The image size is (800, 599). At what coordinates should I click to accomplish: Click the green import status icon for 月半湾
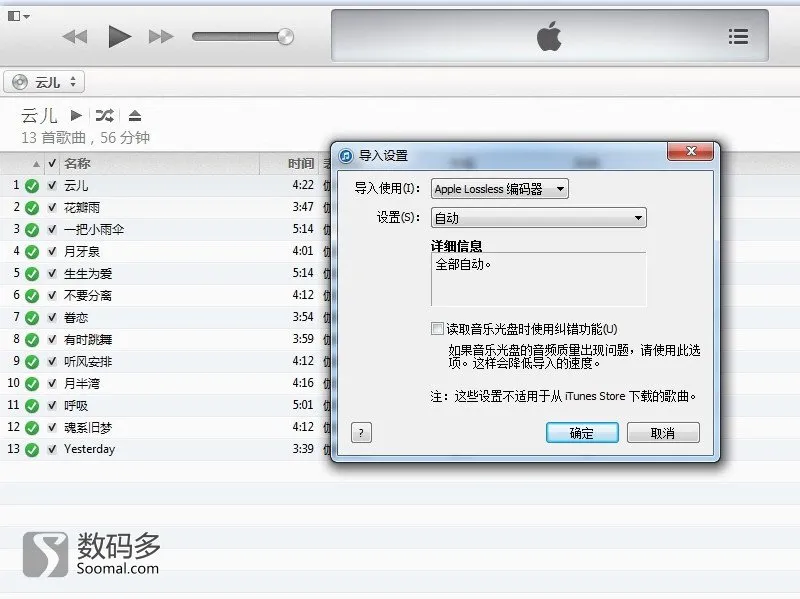tap(32, 384)
